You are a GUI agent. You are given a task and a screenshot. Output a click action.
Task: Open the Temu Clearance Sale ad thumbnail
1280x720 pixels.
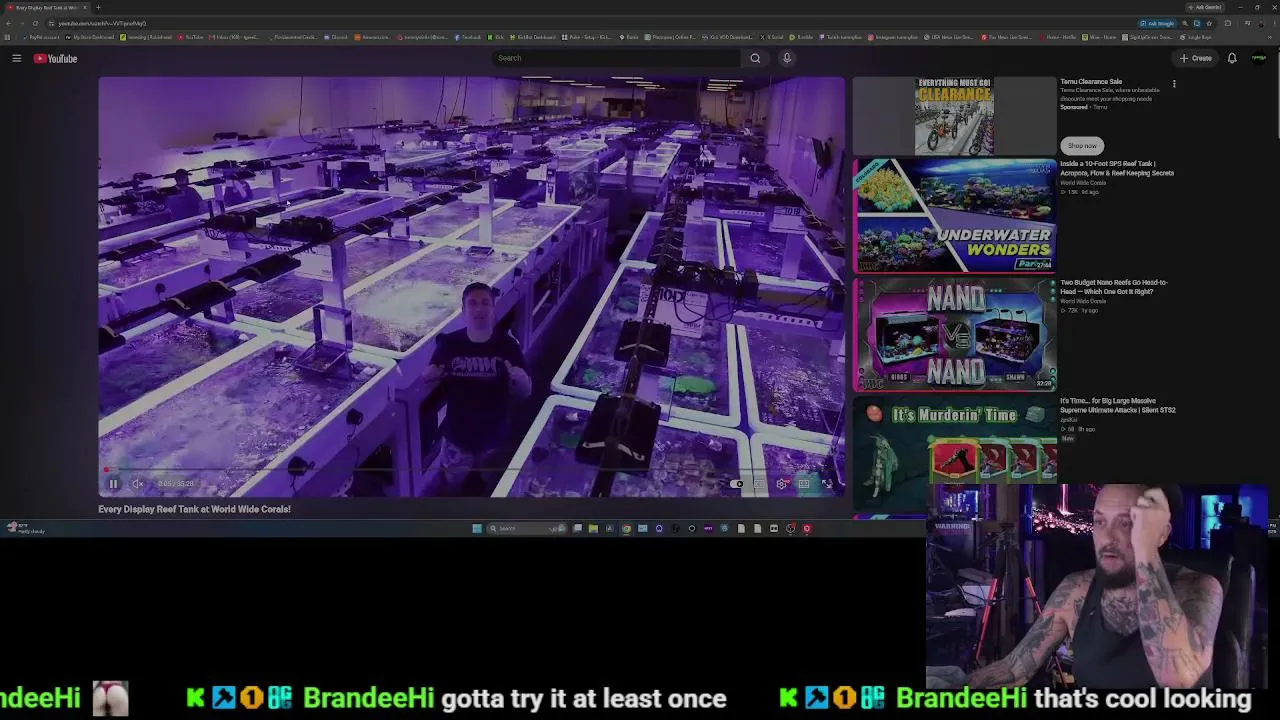954,116
